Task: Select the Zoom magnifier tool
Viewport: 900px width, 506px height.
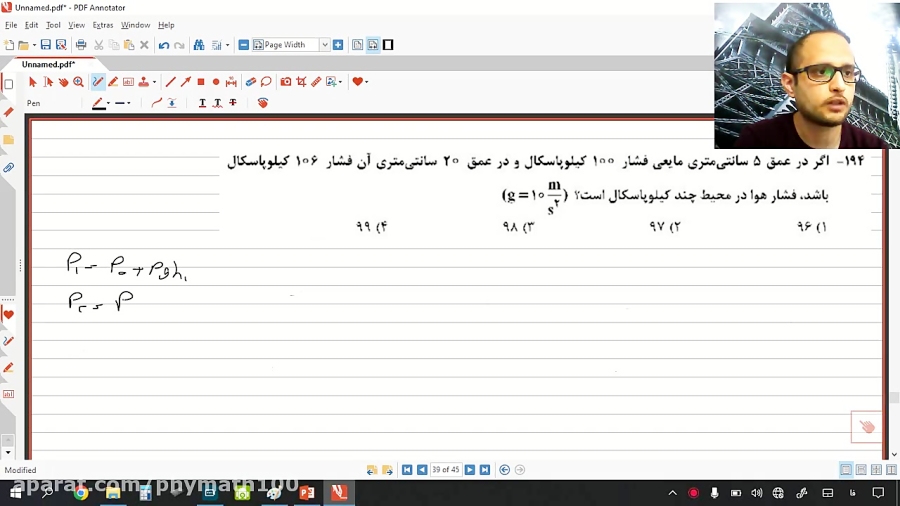Action: pyautogui.click(x=79, y=82)
